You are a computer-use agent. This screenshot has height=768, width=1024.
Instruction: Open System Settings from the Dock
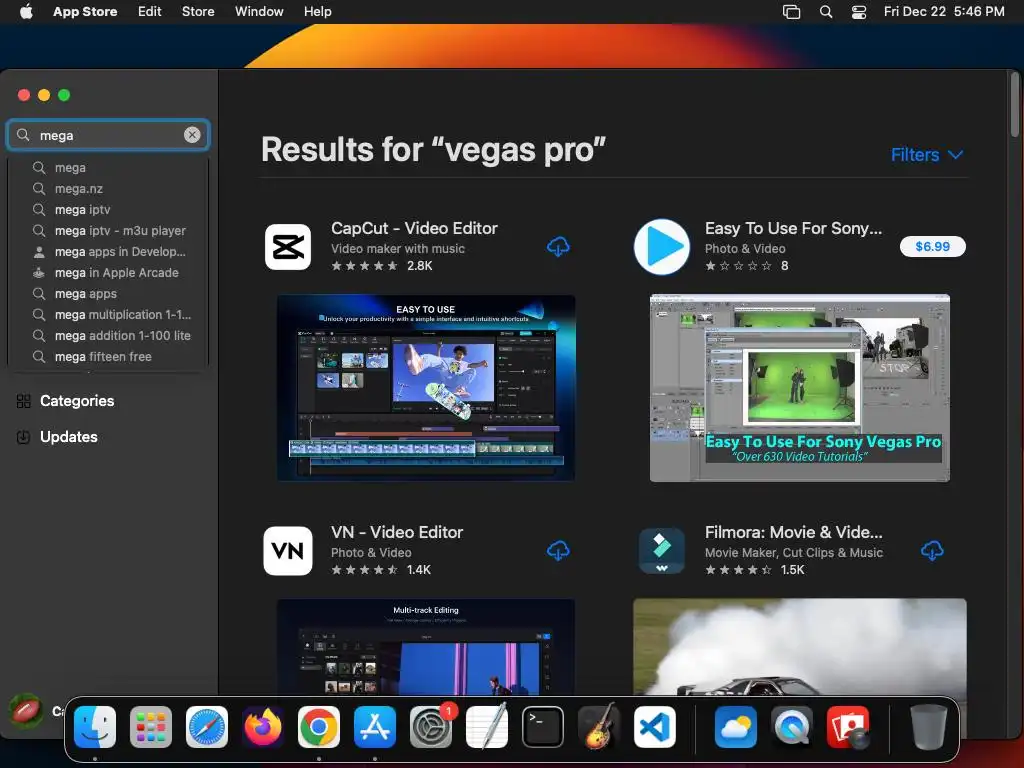(x=431, y=727)
